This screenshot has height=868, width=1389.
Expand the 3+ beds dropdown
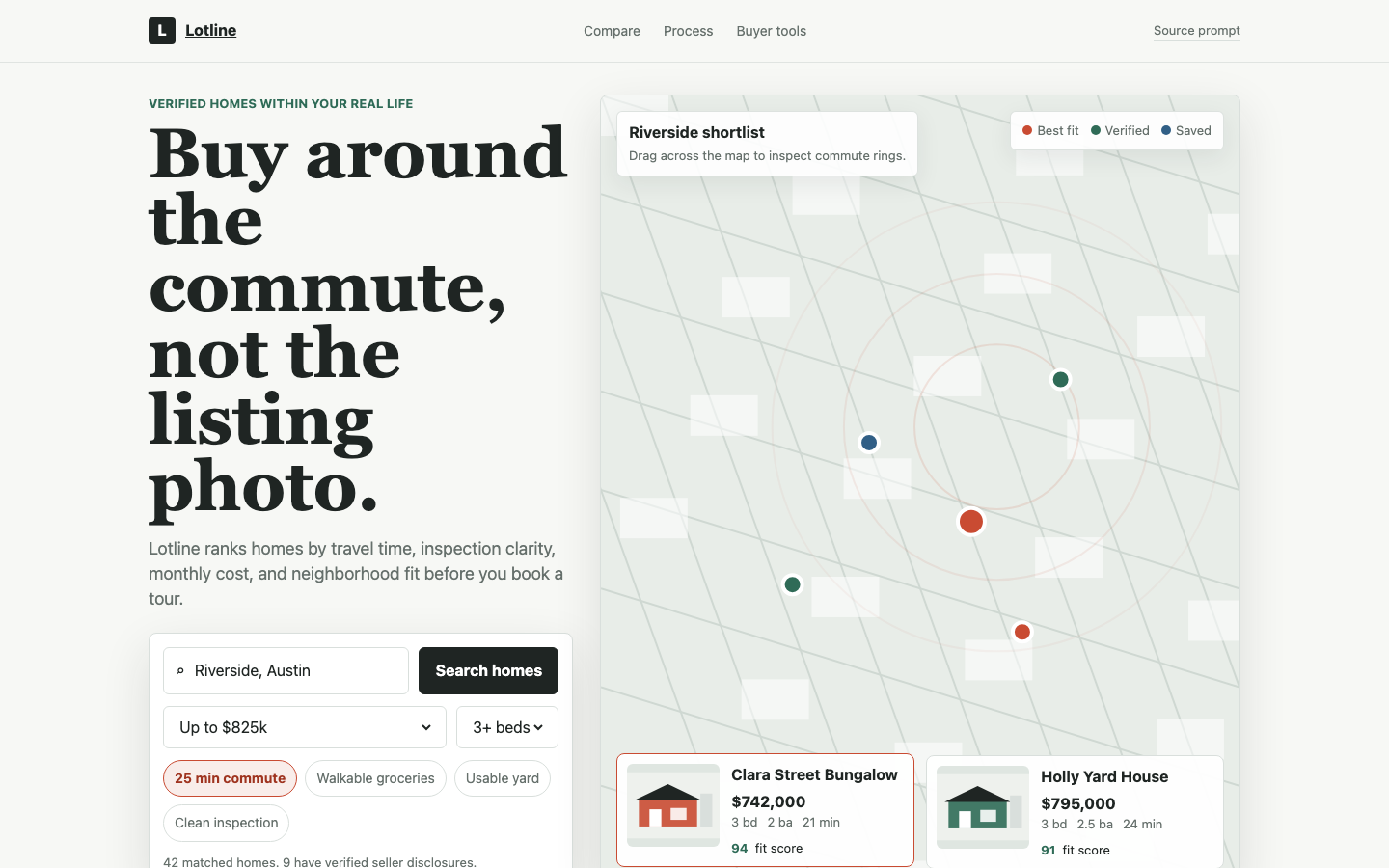(507, 727)
